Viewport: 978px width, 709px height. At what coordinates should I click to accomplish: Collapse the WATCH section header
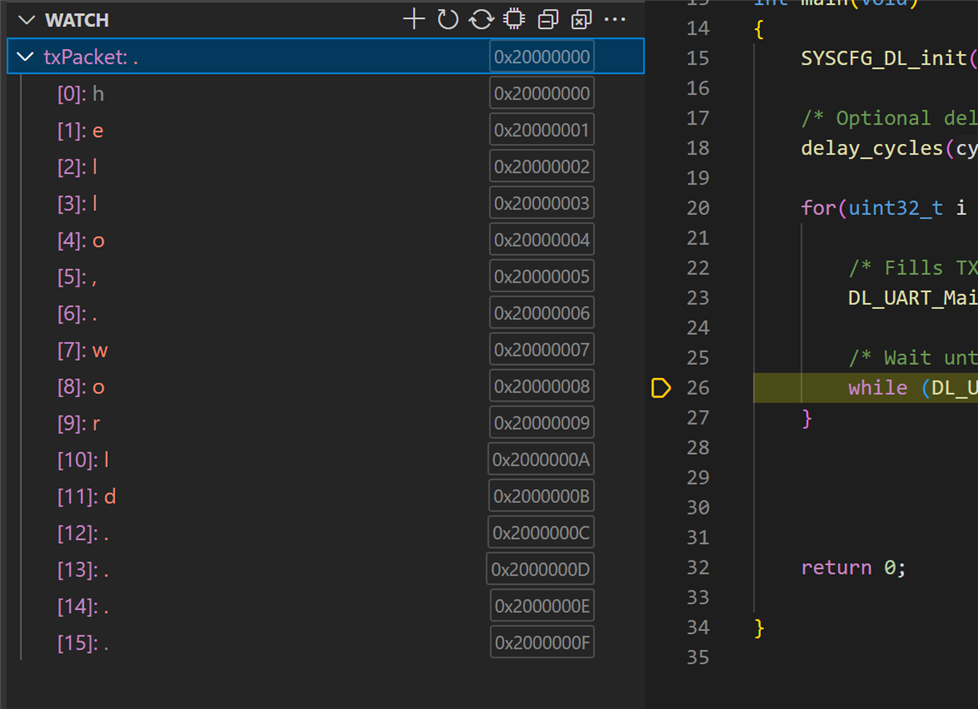tap(26, 20)
